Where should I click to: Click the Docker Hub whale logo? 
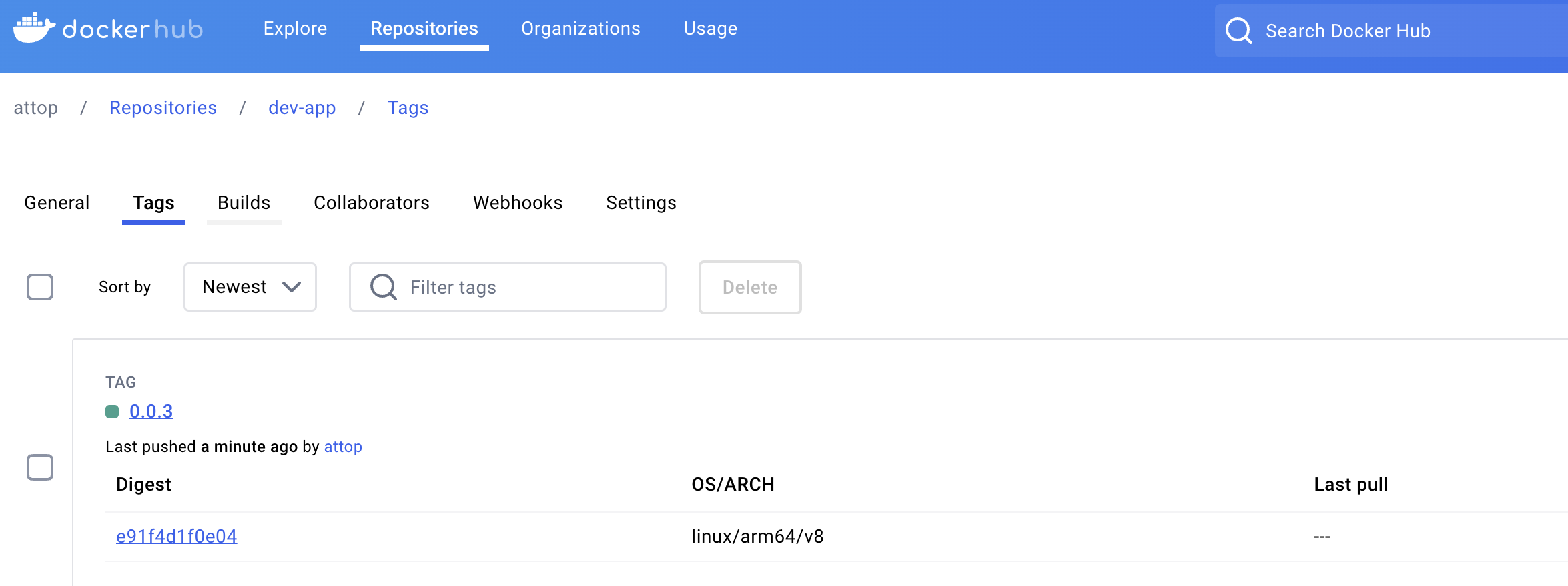(35, 27)
